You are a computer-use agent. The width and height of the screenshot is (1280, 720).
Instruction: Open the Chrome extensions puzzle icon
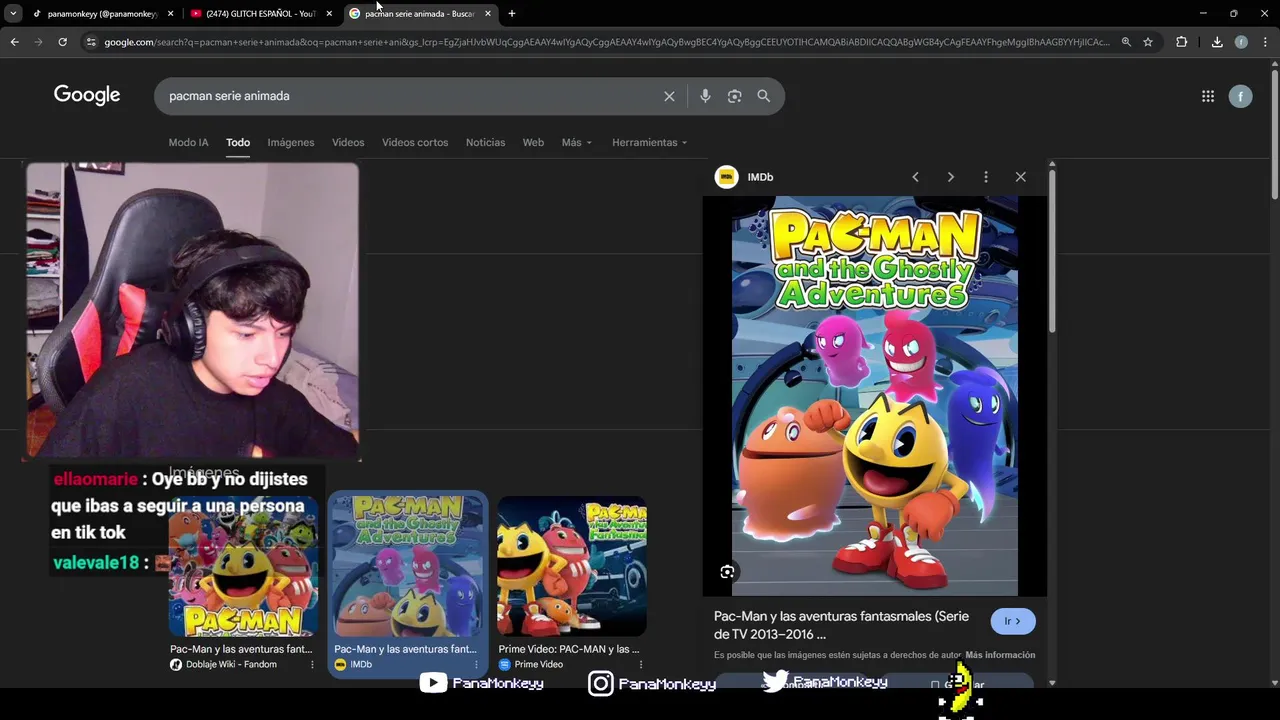click(1181, 42)
